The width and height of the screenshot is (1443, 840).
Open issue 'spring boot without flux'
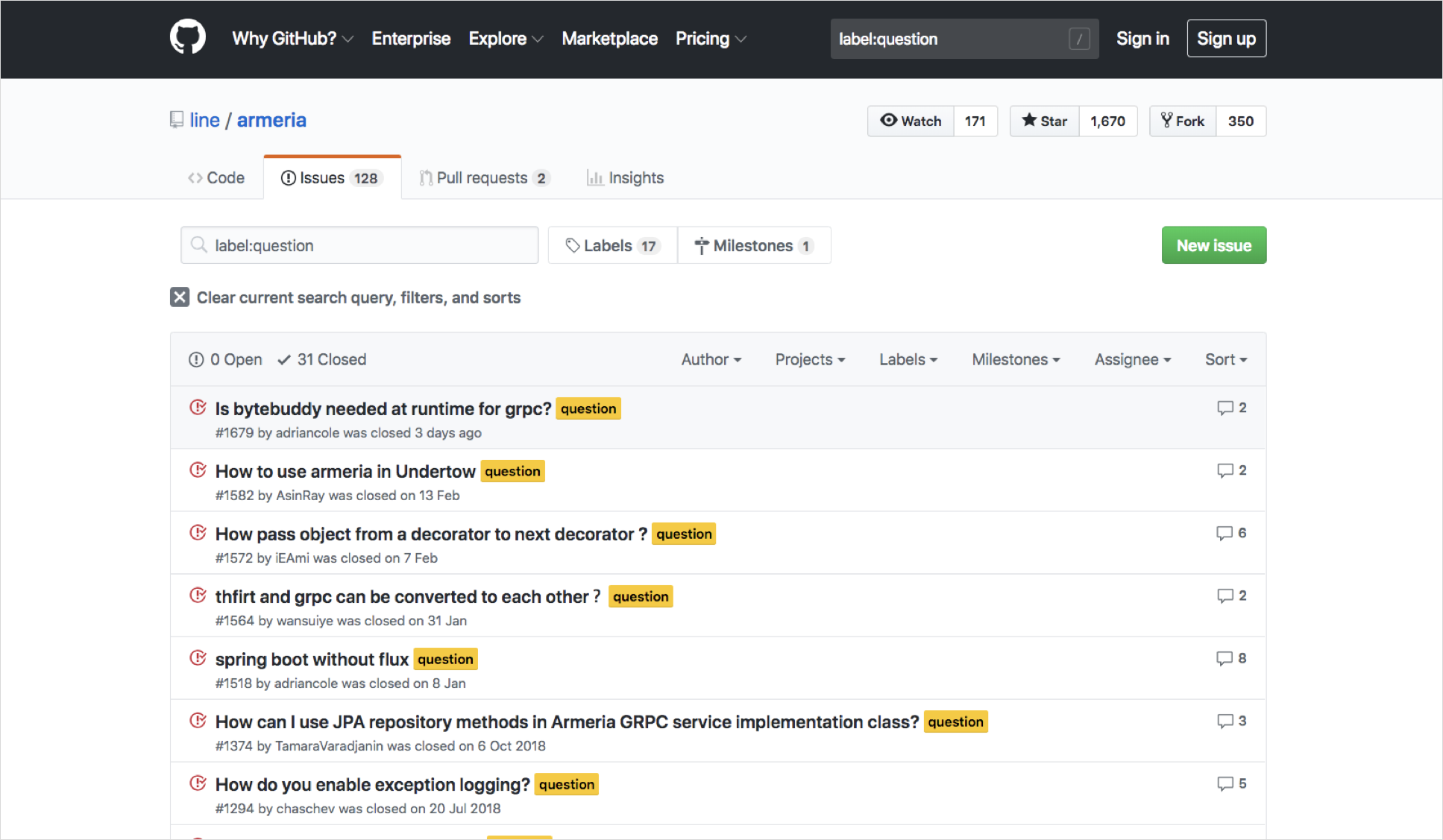tap(312, 659)
